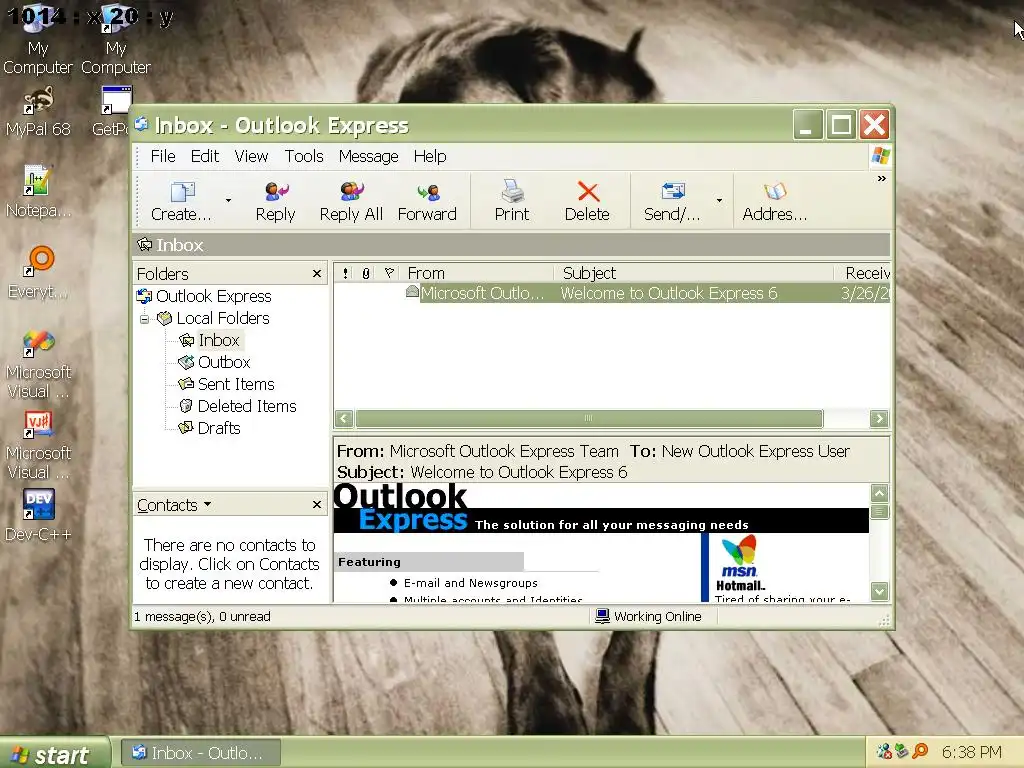Sort messages by Received column
Image resolution: width=1024 pixels, height=768 pixels.
tap(863, 273)
